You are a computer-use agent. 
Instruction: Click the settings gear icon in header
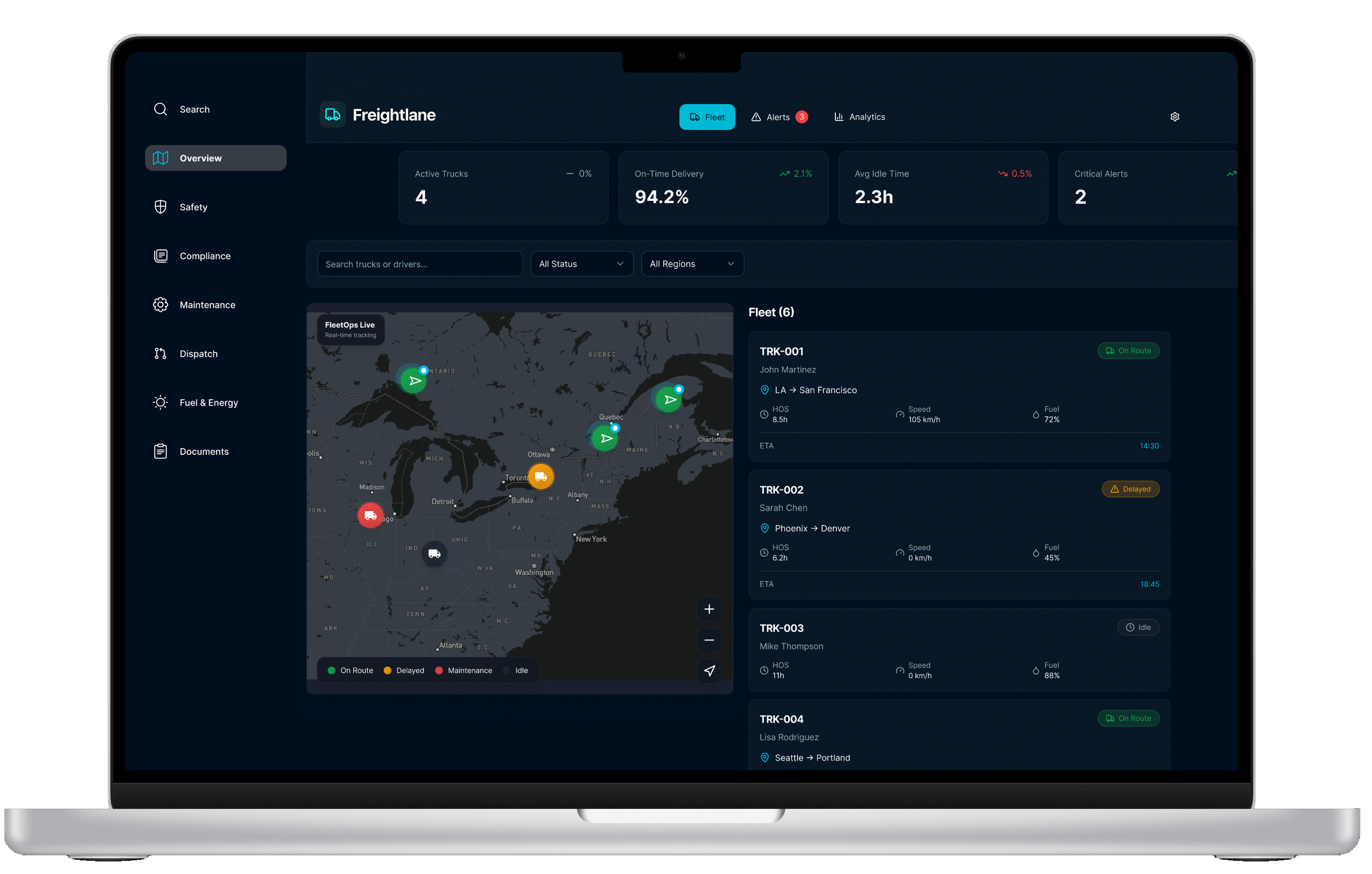point(1174,117)
